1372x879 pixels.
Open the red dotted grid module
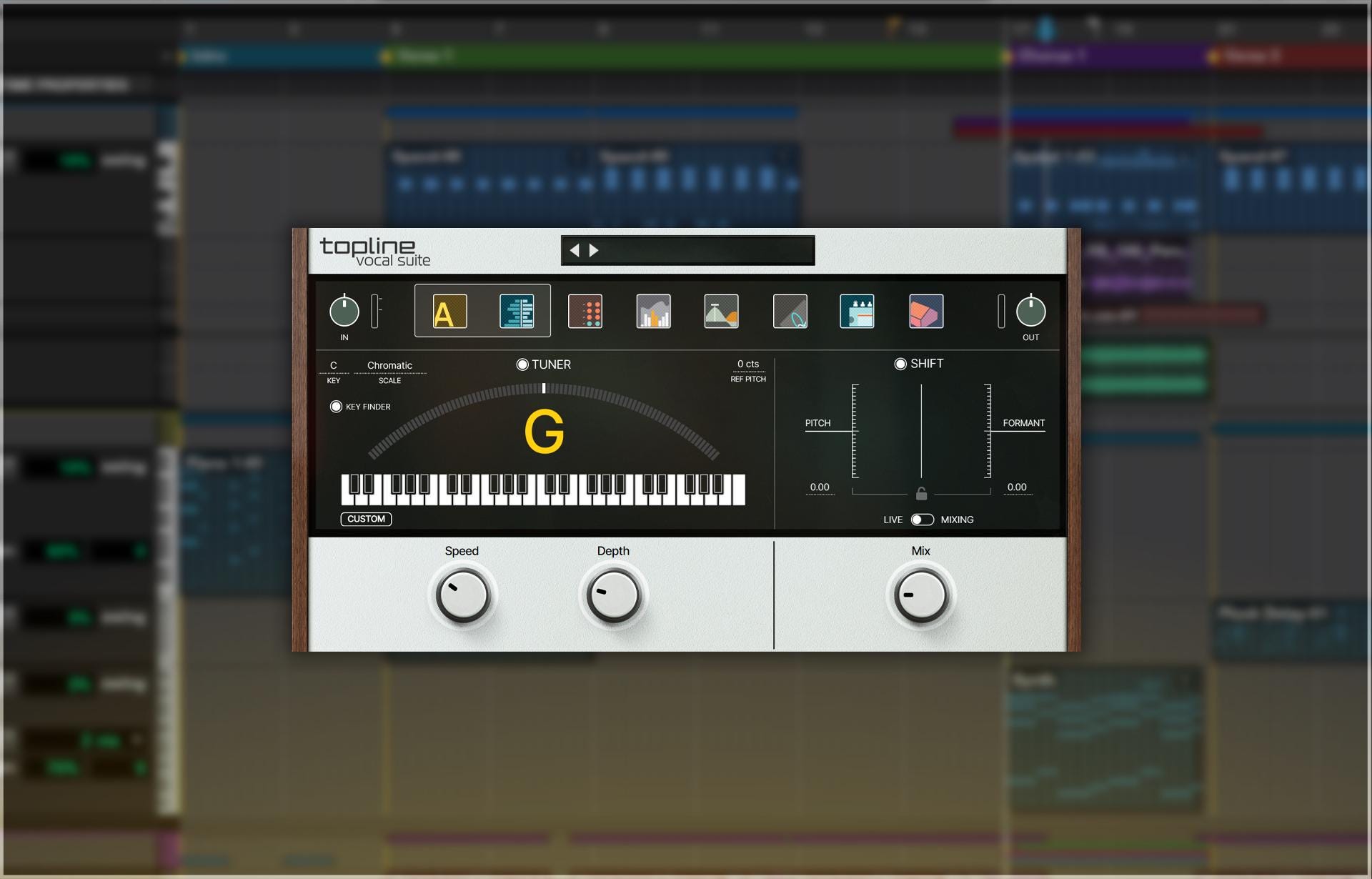click(585, 312)
